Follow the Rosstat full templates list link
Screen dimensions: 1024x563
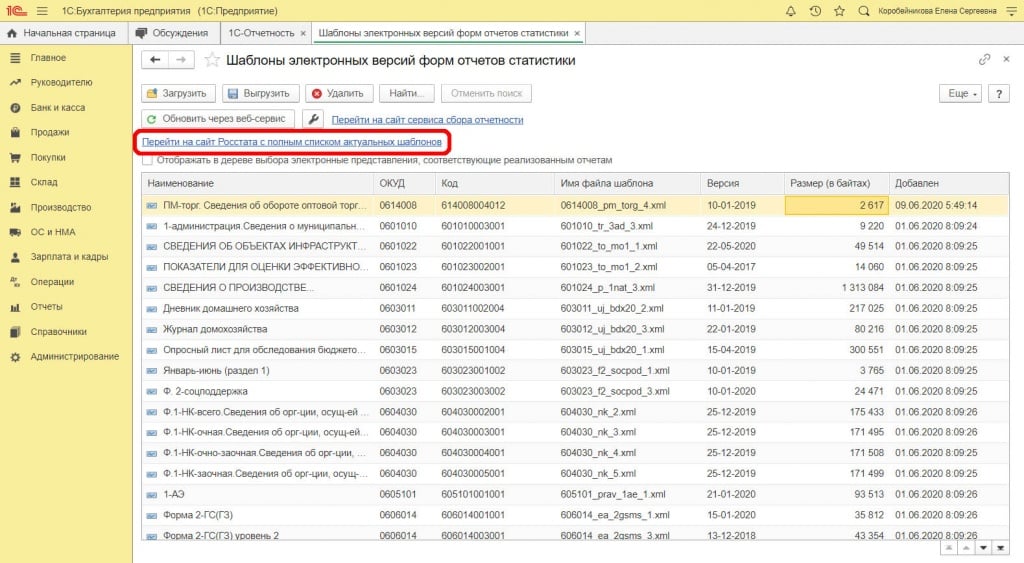point(291,143)
